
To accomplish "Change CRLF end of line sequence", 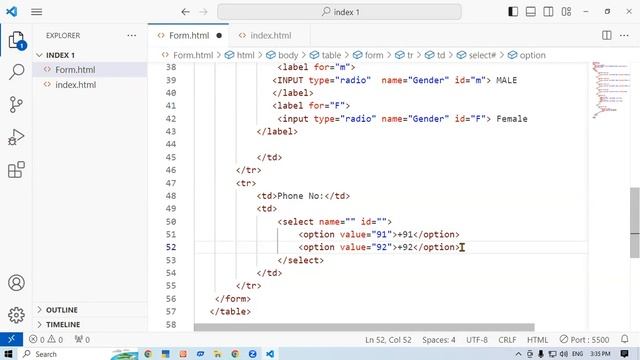I will click(x=507, y=340).
